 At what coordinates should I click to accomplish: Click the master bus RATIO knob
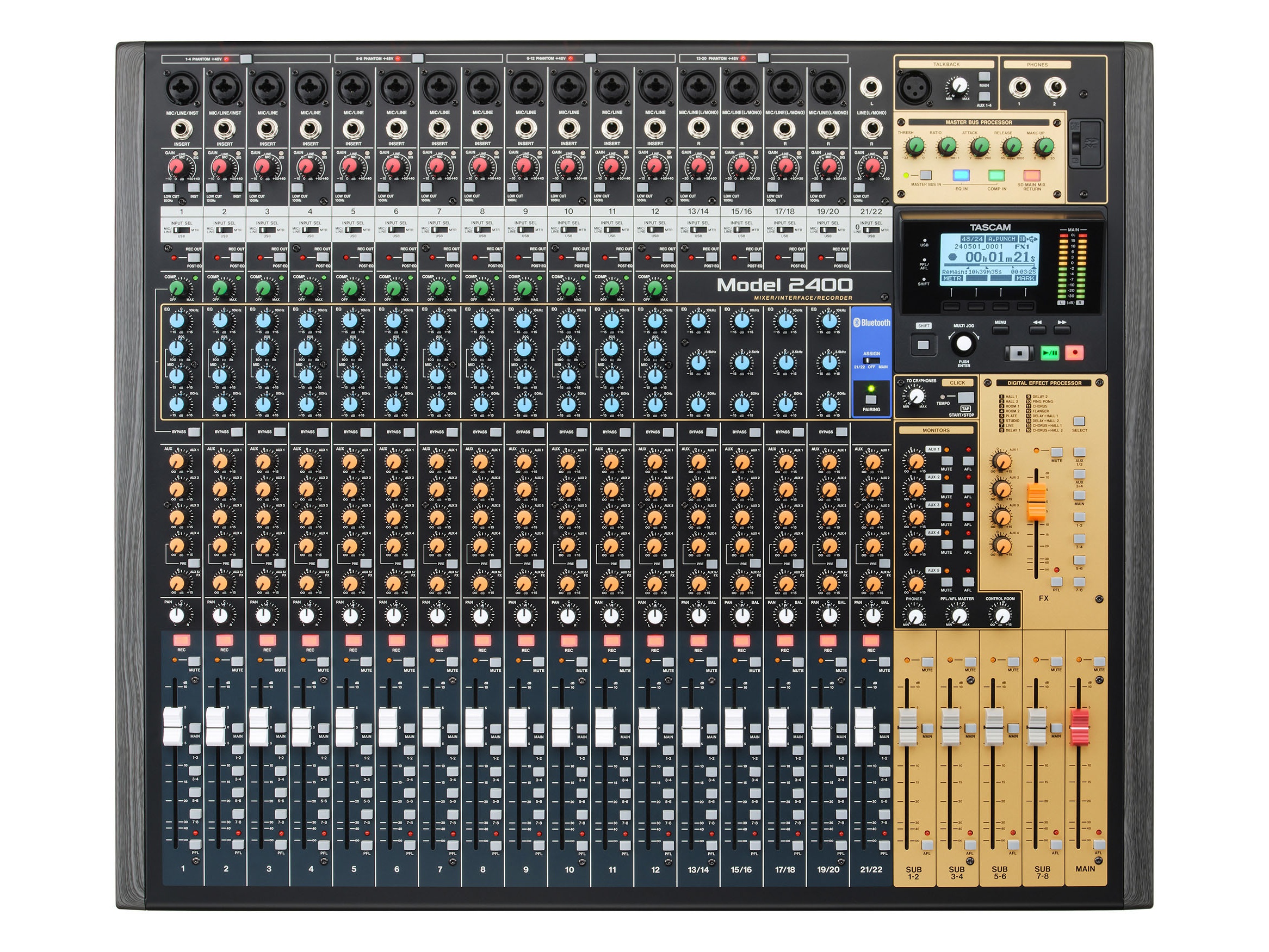tap(948, 146)
